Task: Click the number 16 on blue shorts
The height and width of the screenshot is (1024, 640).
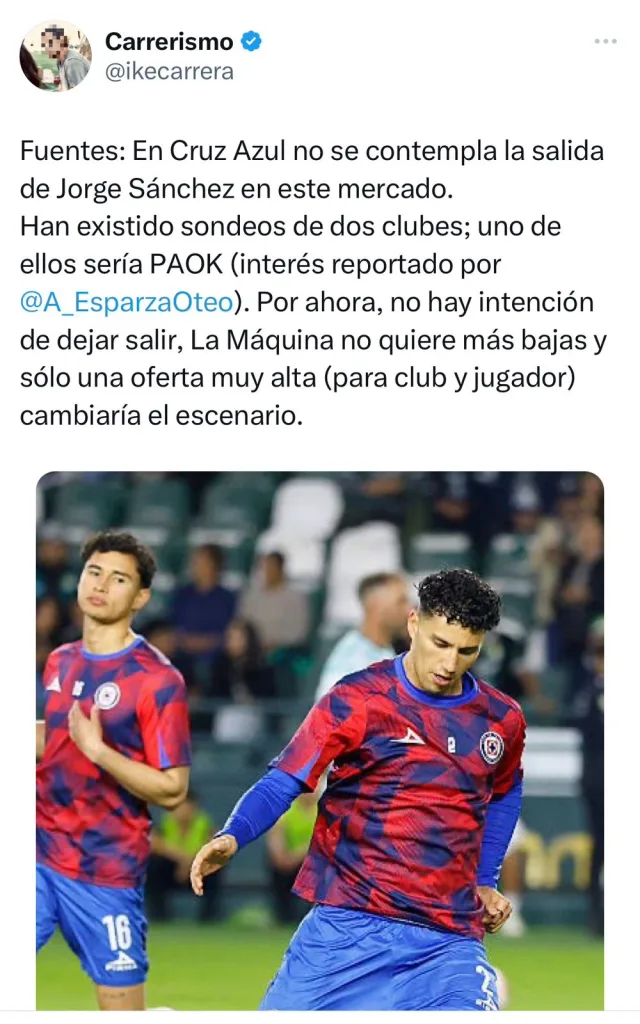Action: [117, 932]
